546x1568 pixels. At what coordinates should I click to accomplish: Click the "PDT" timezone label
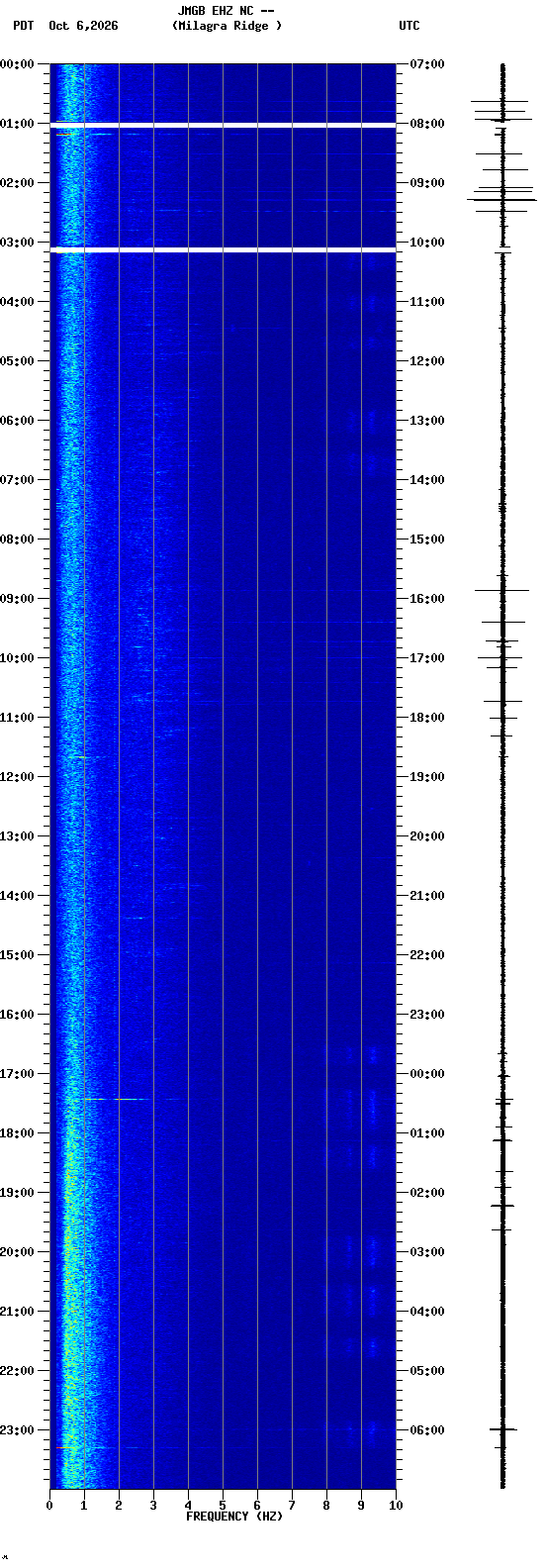pyautogui.click(x=23, y=26)
